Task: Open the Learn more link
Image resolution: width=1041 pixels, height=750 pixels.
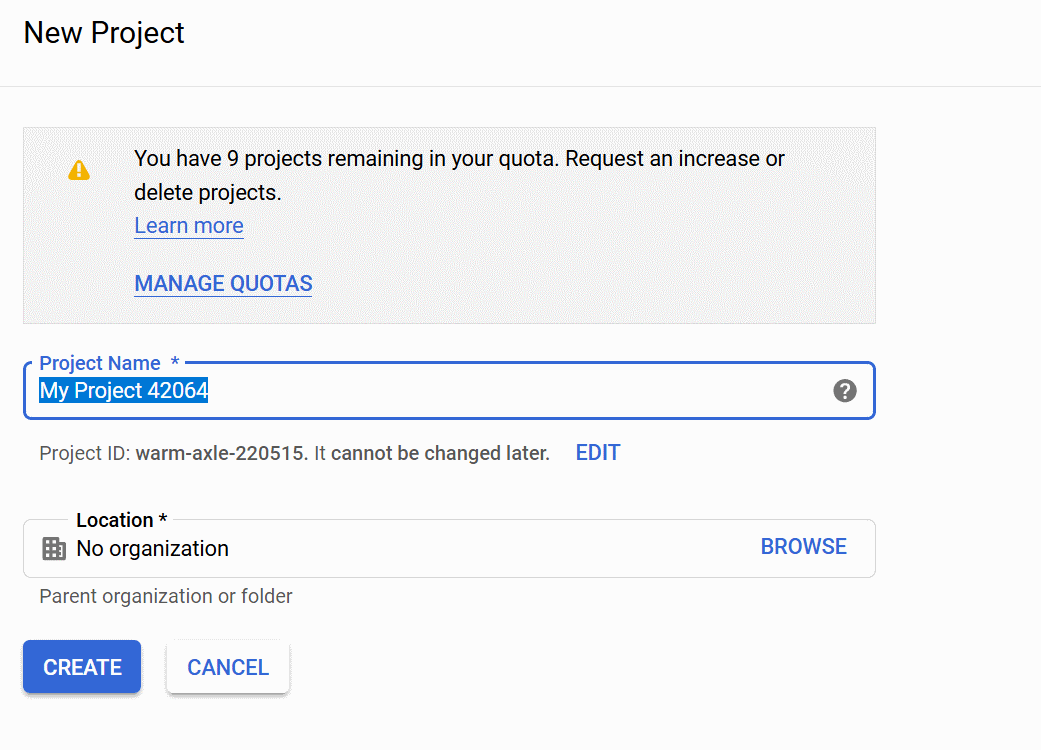Action: coord(189,226)
